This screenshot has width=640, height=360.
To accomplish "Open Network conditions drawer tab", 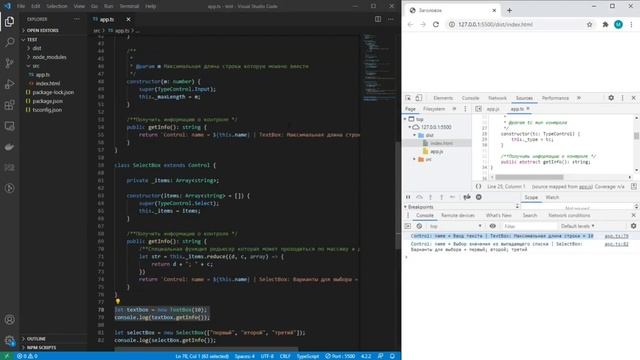I will point(569,216).
